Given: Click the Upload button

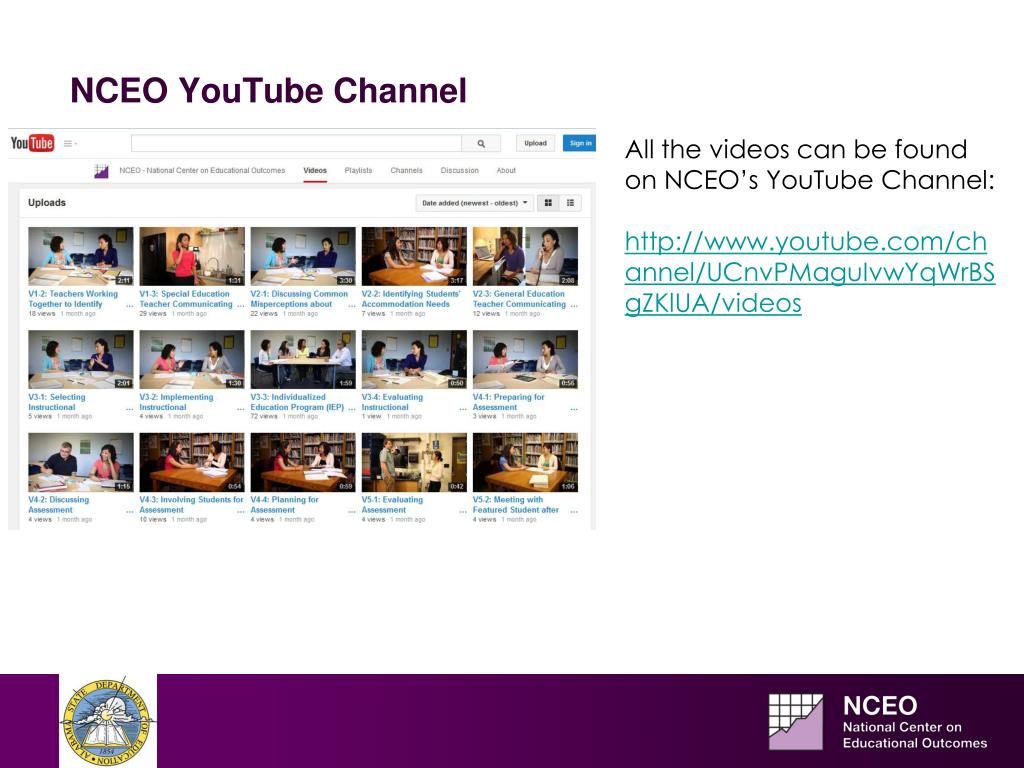Looking at the screenshot, I should [536, 143].
